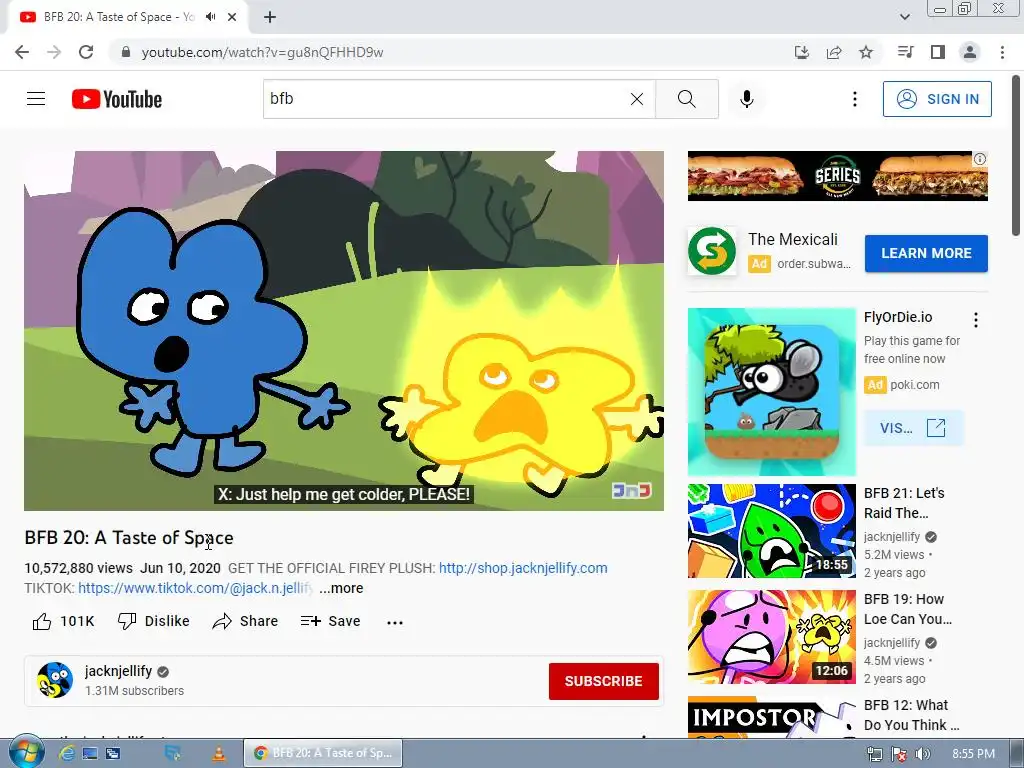This screenshot has height=768, width=1024.
Task: Click SIGN IN button
Action: 937,99
